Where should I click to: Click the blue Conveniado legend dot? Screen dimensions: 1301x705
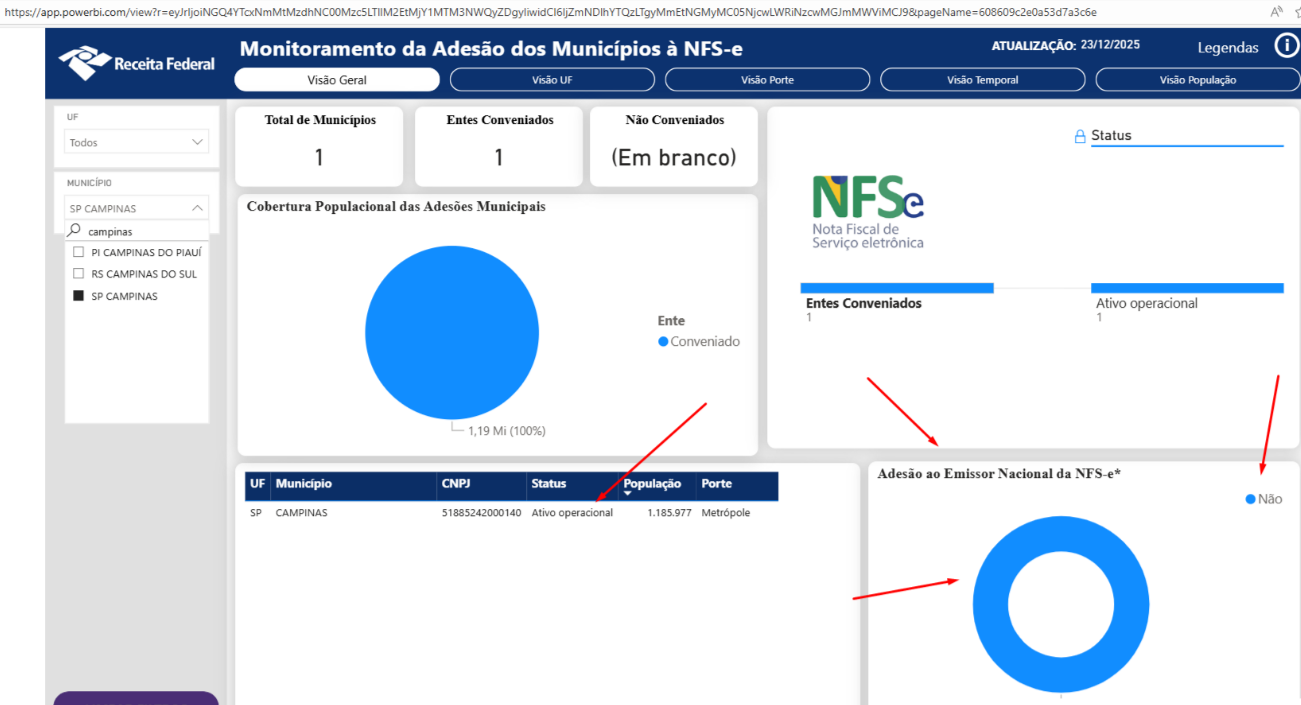[x=663, y=342]
